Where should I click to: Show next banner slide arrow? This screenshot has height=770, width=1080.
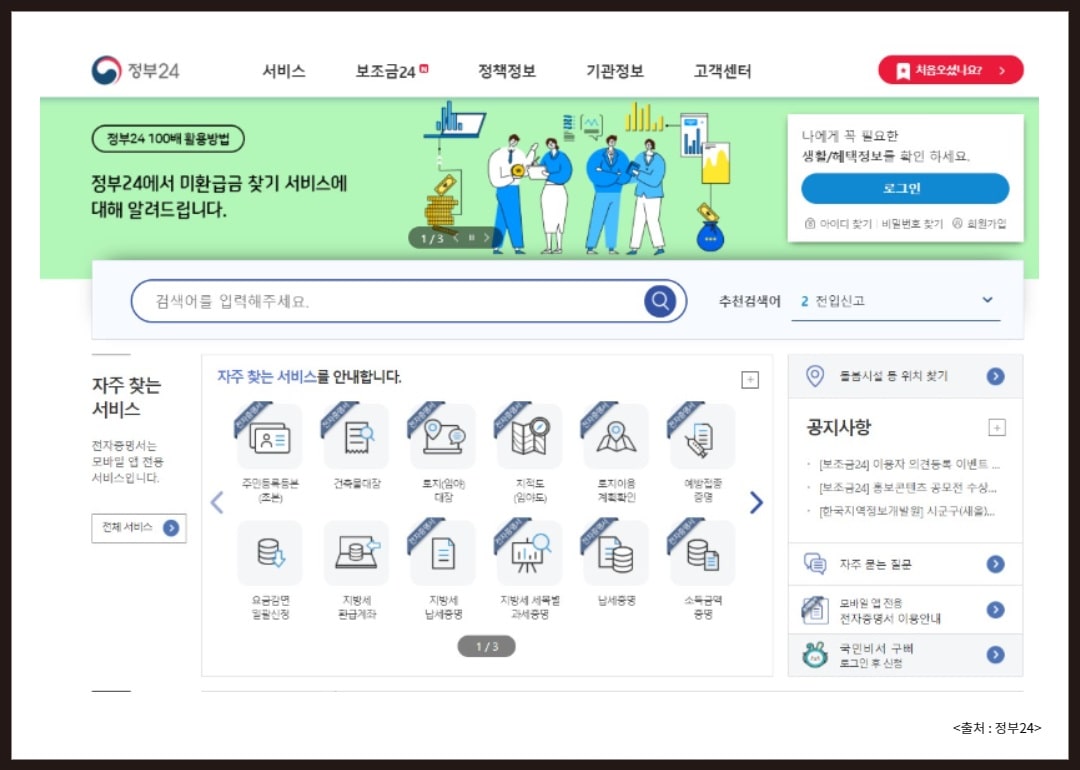point(487,238)
